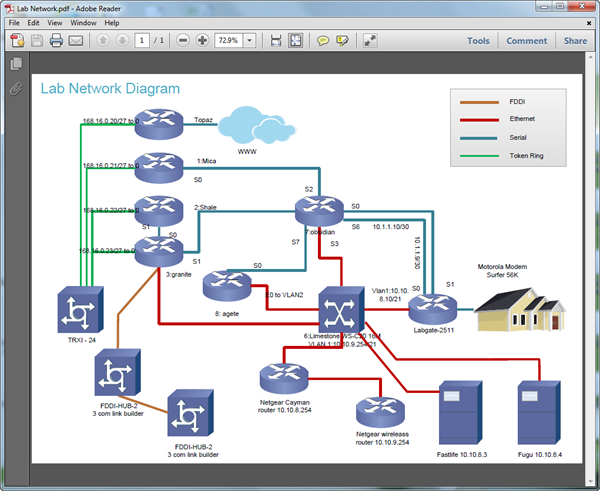Switch to read mode icon
Image resolution: width=600 pixels, height=491 pixels.
(370, 40)
